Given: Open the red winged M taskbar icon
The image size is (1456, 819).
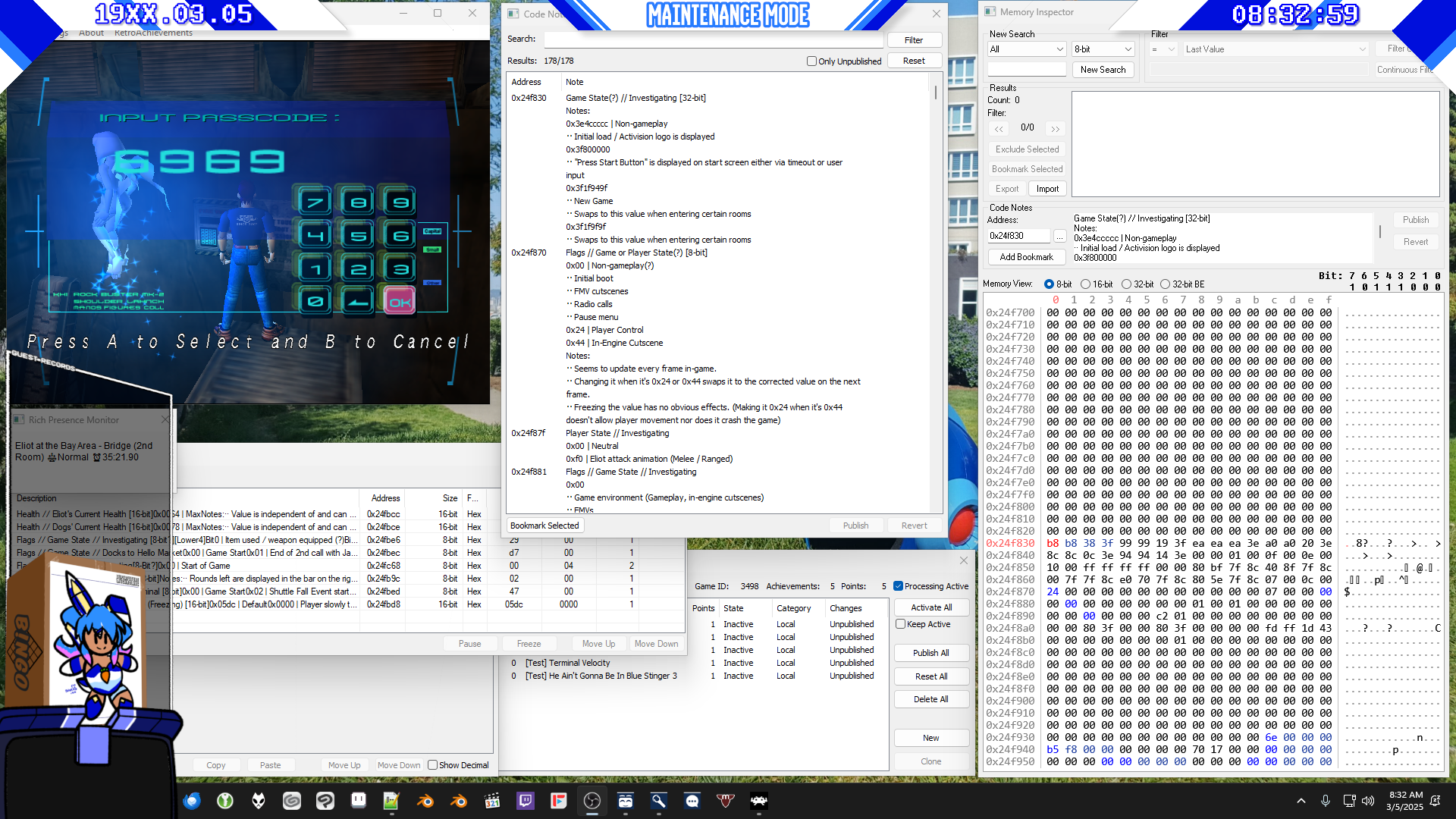Looking at the screenshot, I should click(x=726, y=801).
